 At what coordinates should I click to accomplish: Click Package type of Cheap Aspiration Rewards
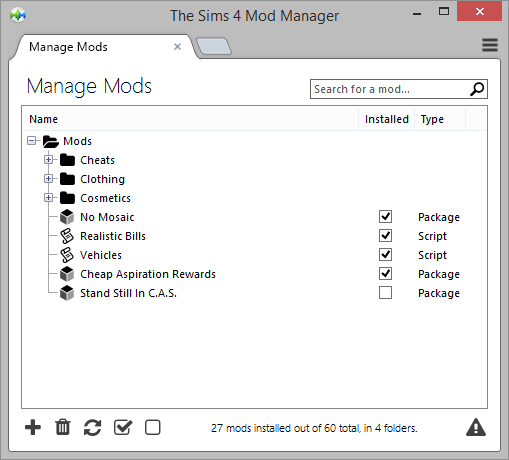(x=439, y=274)
